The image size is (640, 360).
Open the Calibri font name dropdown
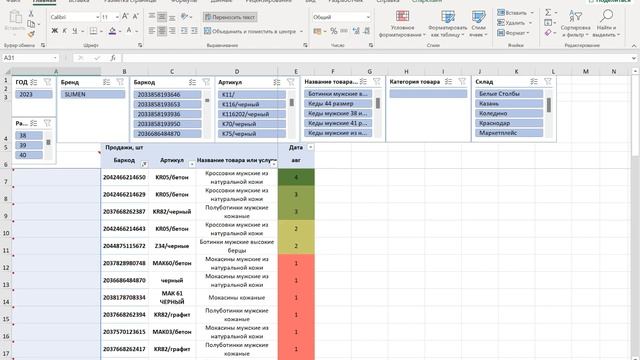point(98,17)
